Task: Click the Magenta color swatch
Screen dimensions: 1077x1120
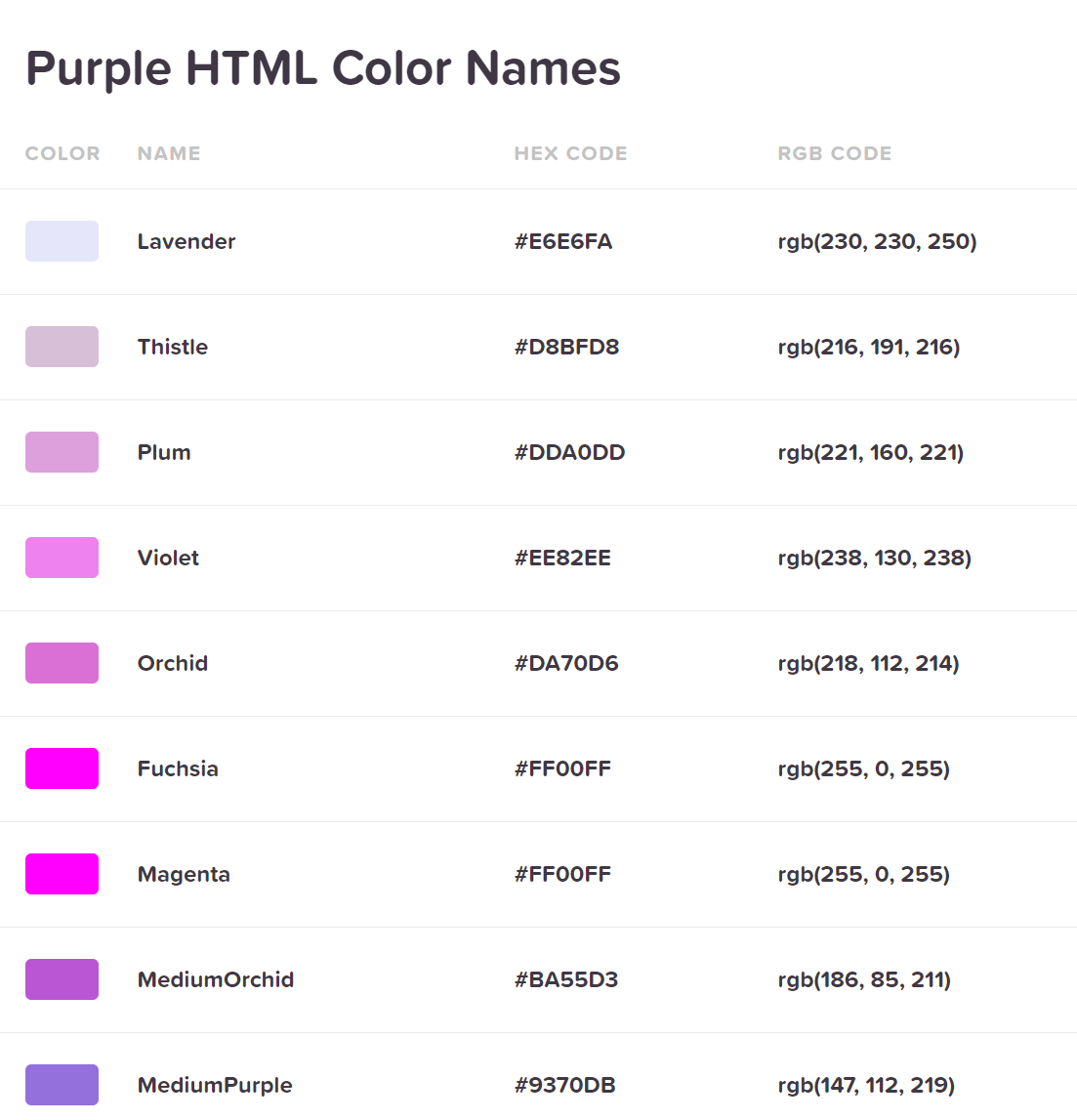Action: click(x=62, y=874)
